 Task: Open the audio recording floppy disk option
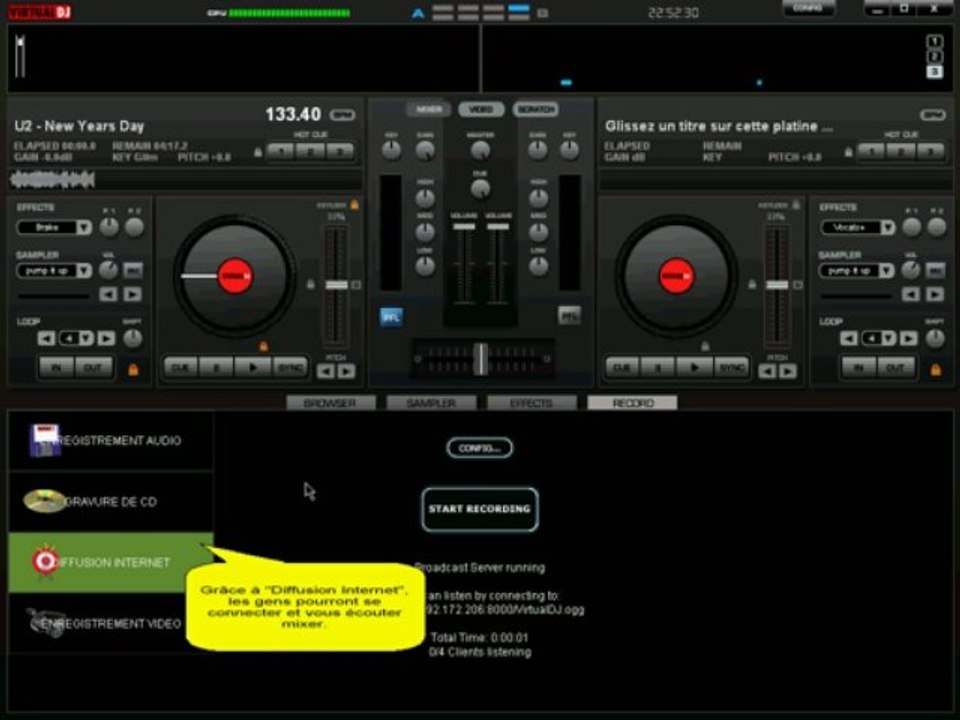(111, 440)
